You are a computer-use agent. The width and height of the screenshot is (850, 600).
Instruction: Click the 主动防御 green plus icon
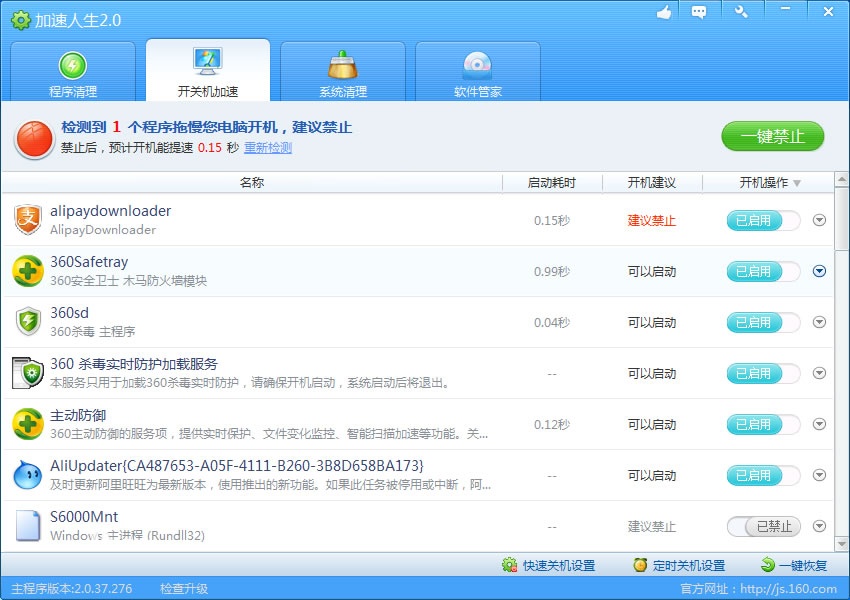click(28, 424)
